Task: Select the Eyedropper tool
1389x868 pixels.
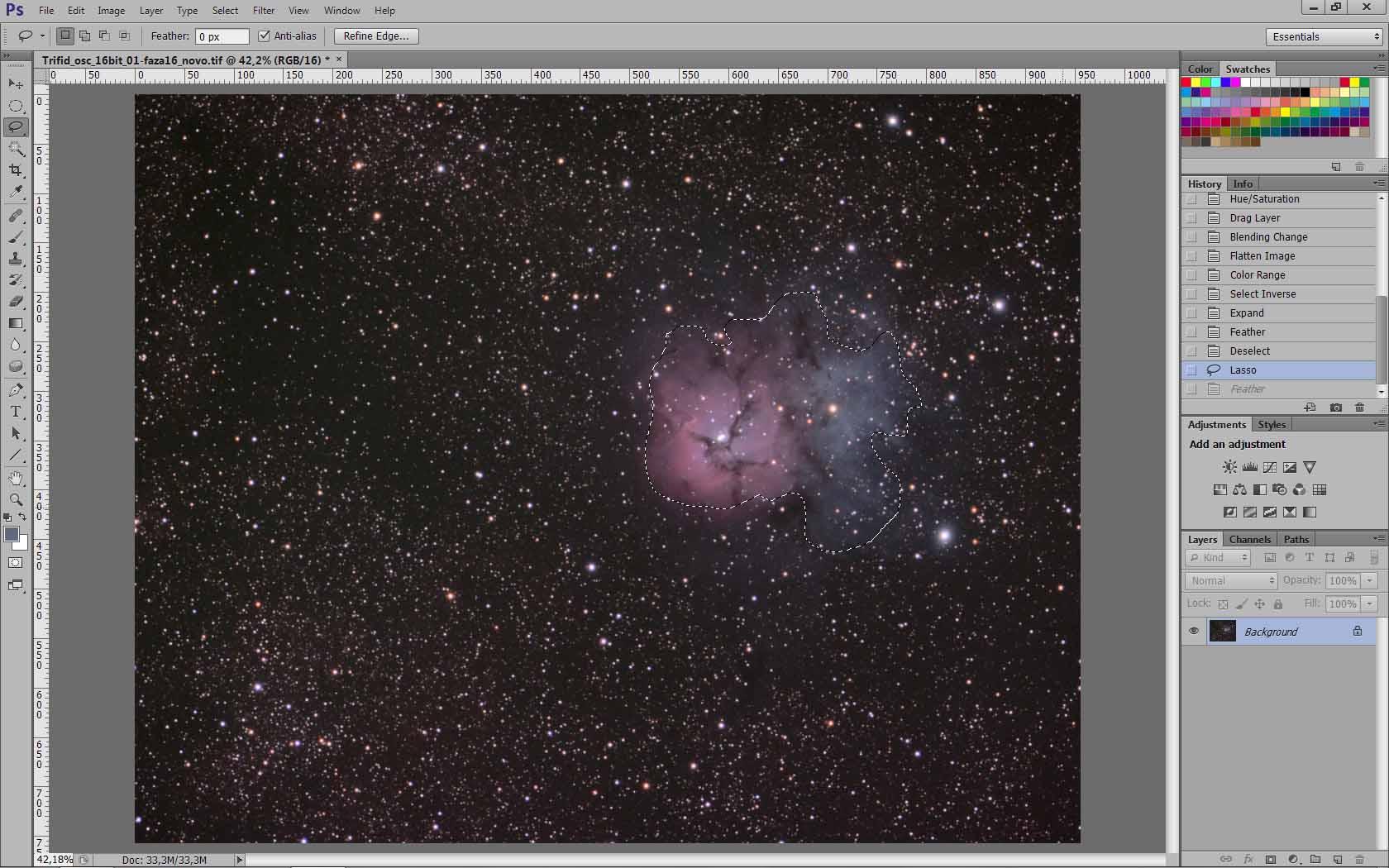Action: [16, 192]
